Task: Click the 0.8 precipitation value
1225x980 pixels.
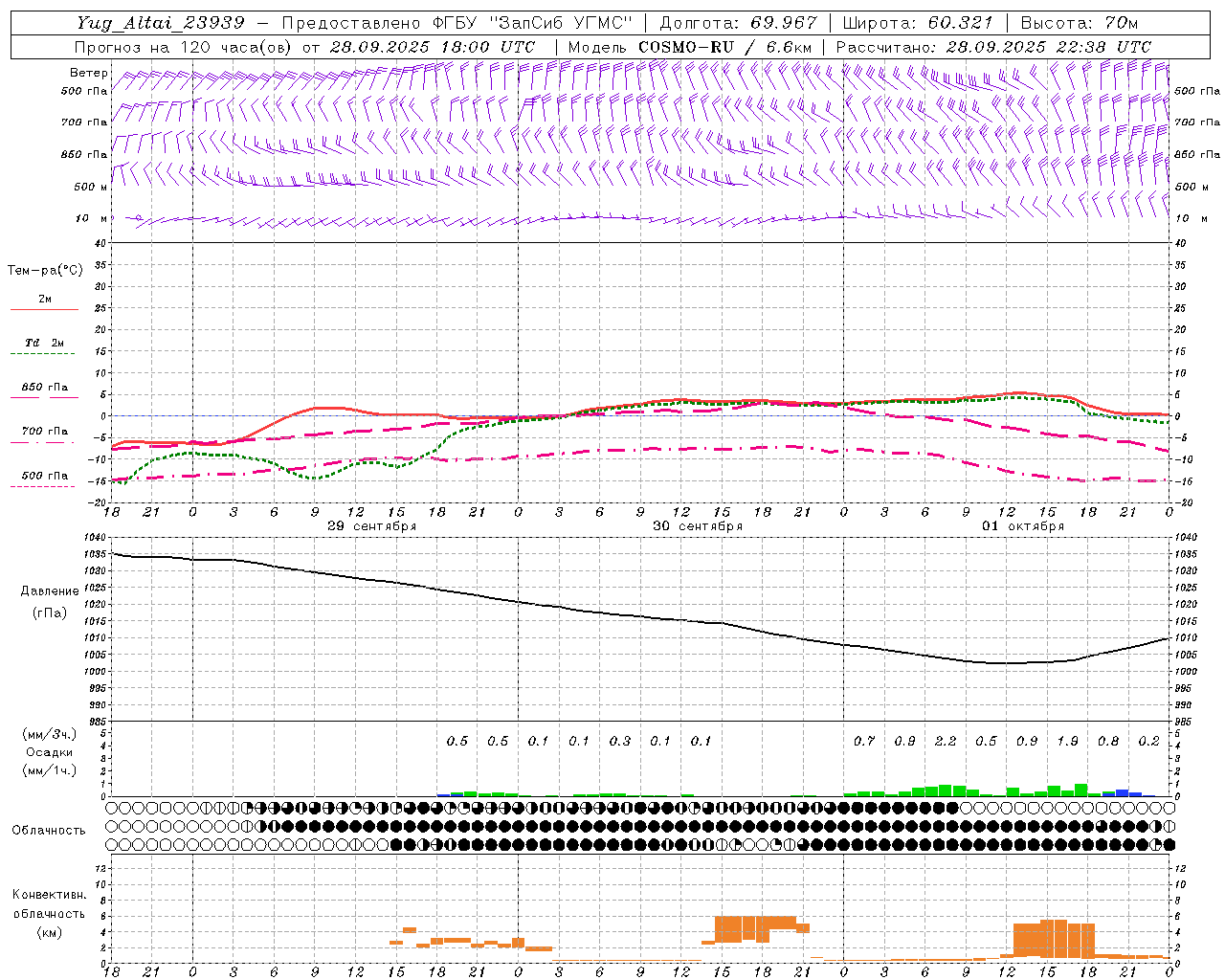Action: [x=1108, y=742]
